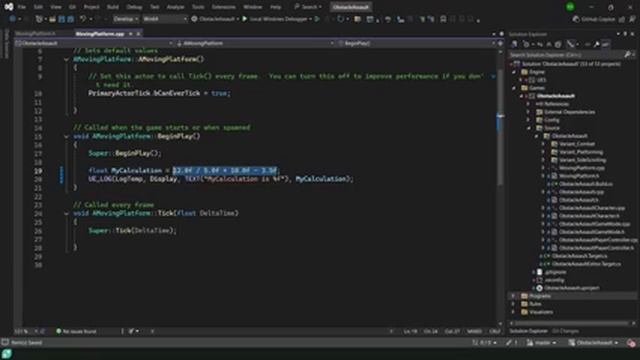Click the MyCalculation variable on line 19

pyautogui.click(x=137, y=170)
